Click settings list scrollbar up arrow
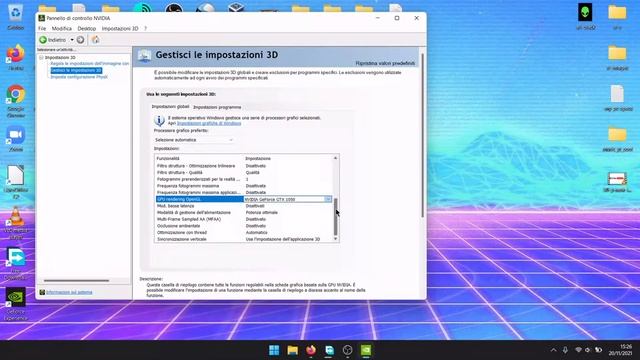The height and width of the screenshot is (360, 640). (336, 158)
